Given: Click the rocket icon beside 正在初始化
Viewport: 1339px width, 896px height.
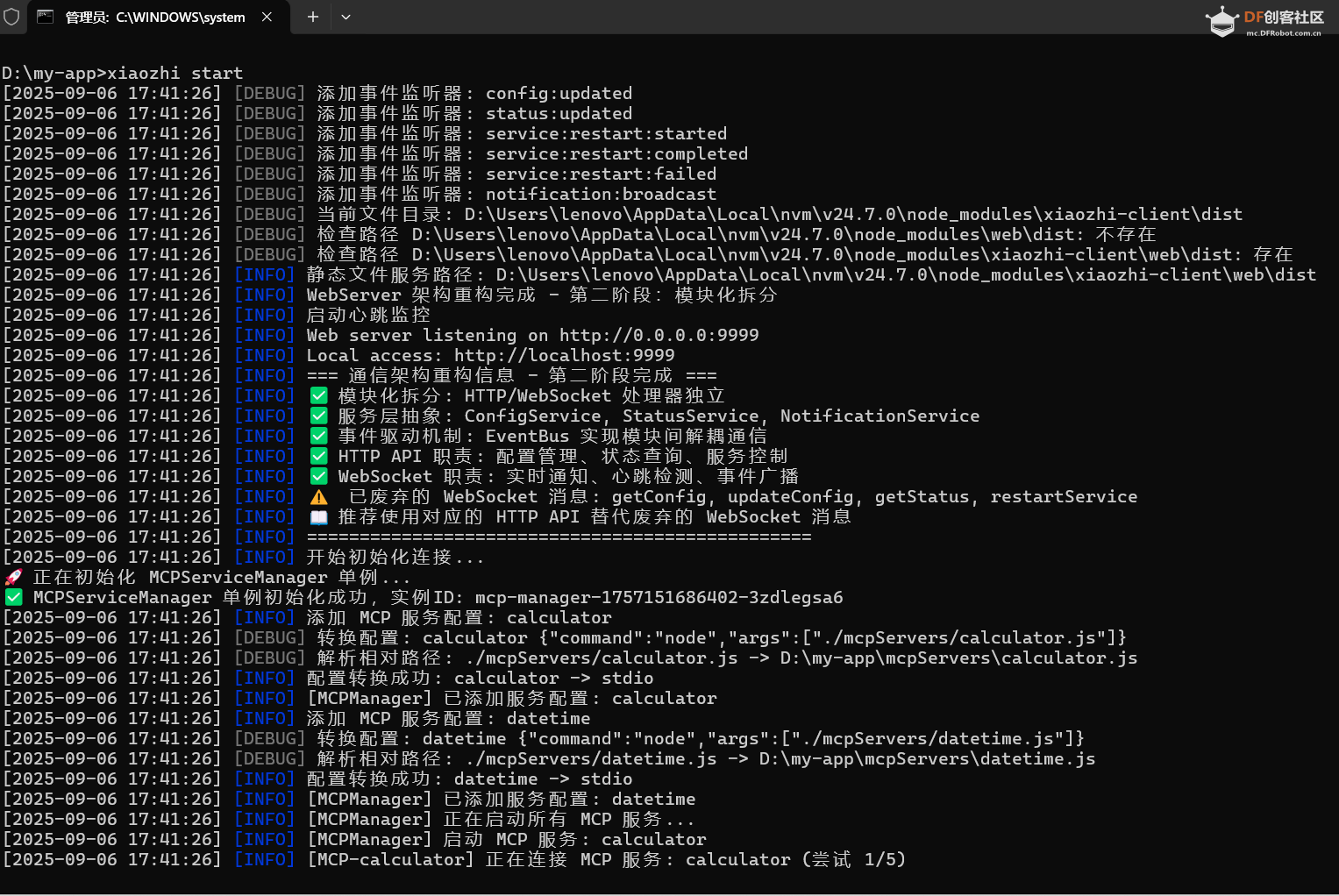Looking at the screenshot, I should click(13, 577).
